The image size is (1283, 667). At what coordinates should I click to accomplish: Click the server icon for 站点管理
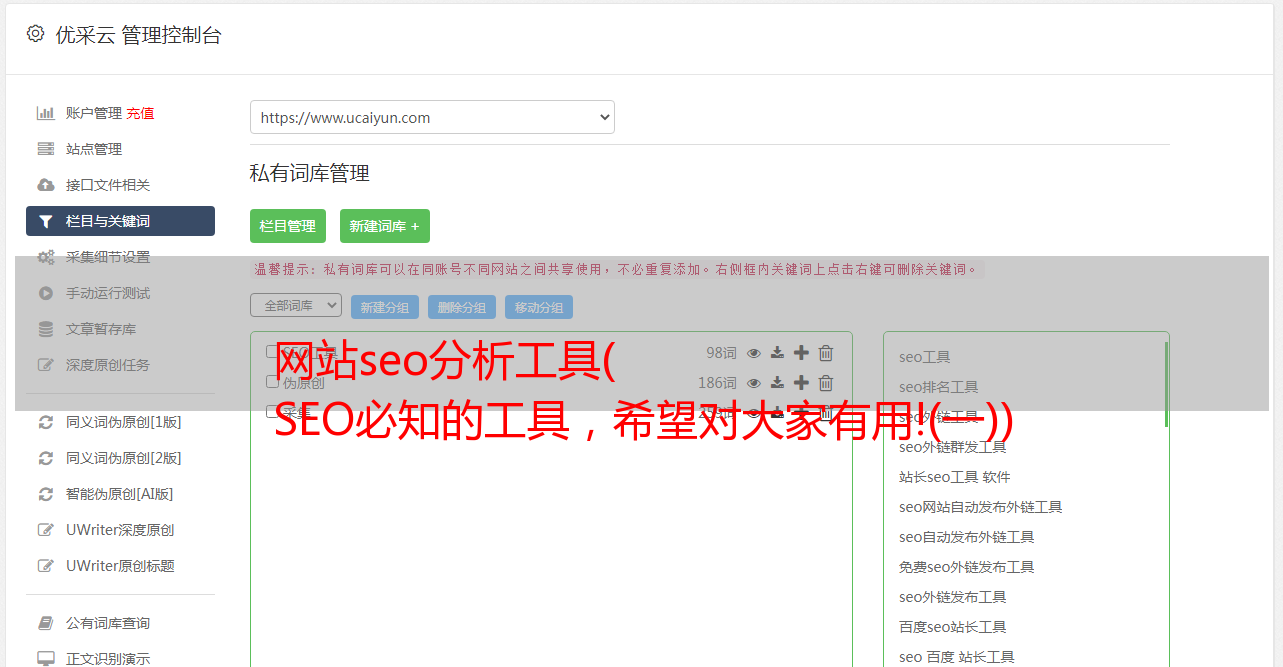pos(45,149)
